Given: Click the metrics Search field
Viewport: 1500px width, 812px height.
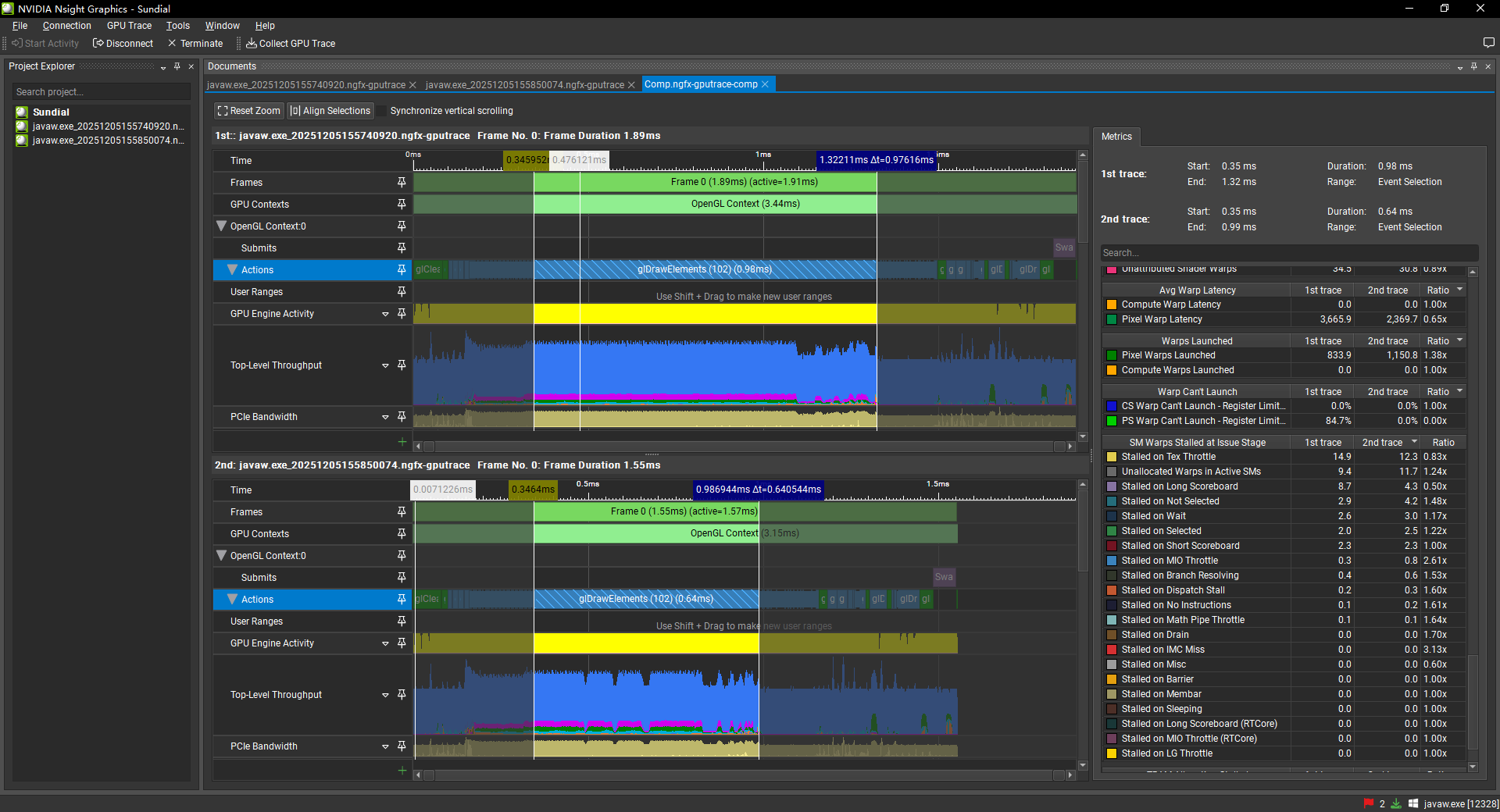Looking at the screenshot, I should pos(1287,253).
